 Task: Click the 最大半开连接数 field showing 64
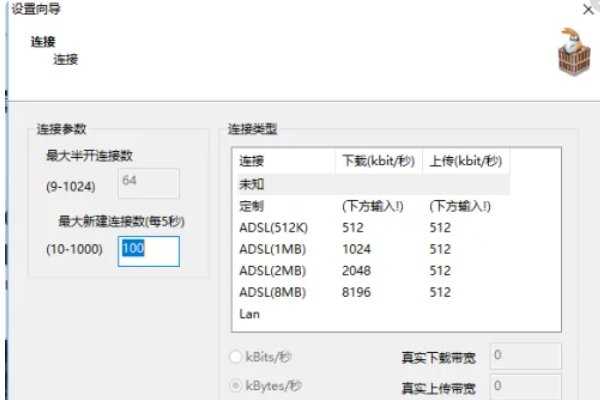click(x=148, y=183)
